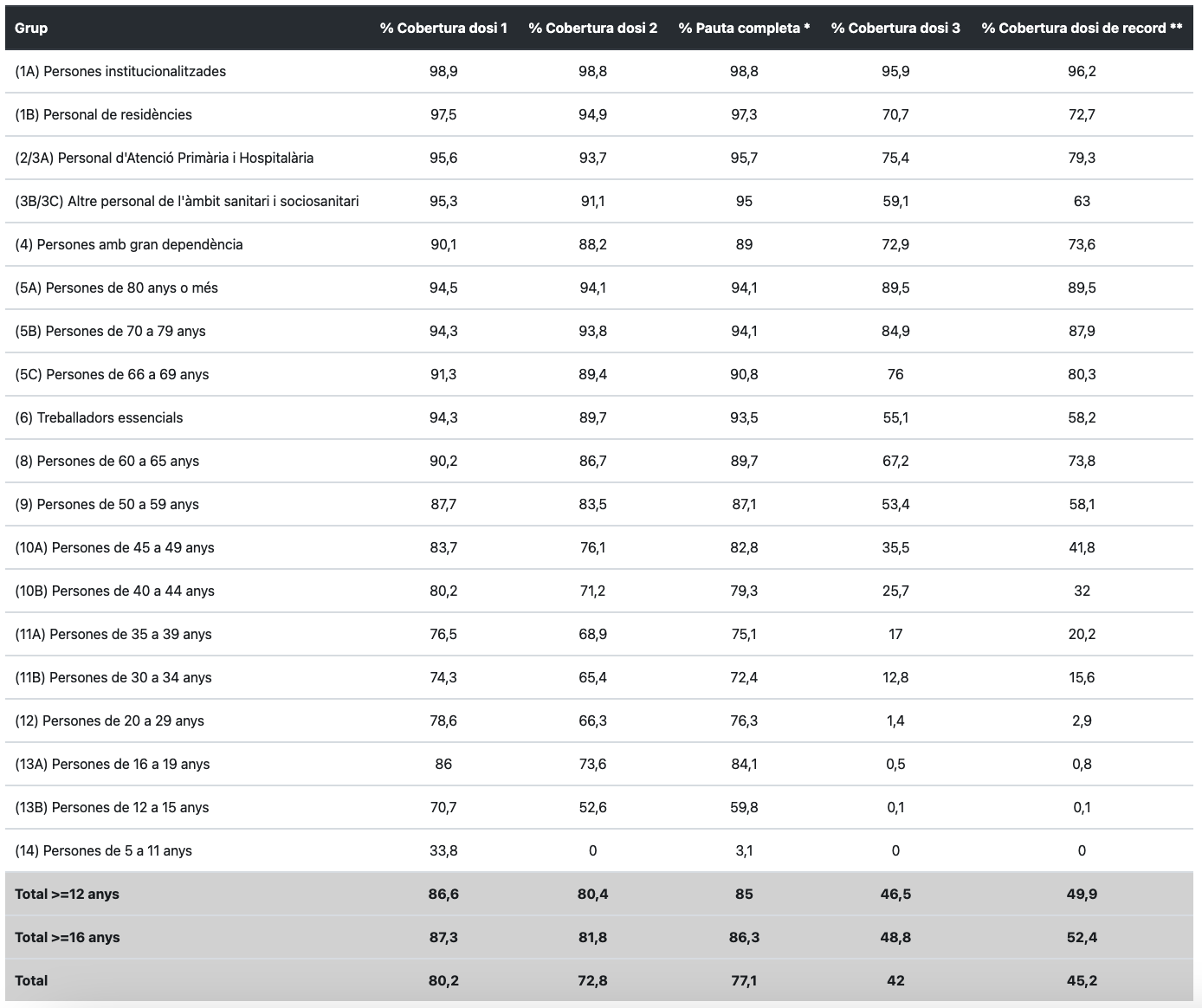Click the (6) Treballadors essencials row label

tap(99, 417)
